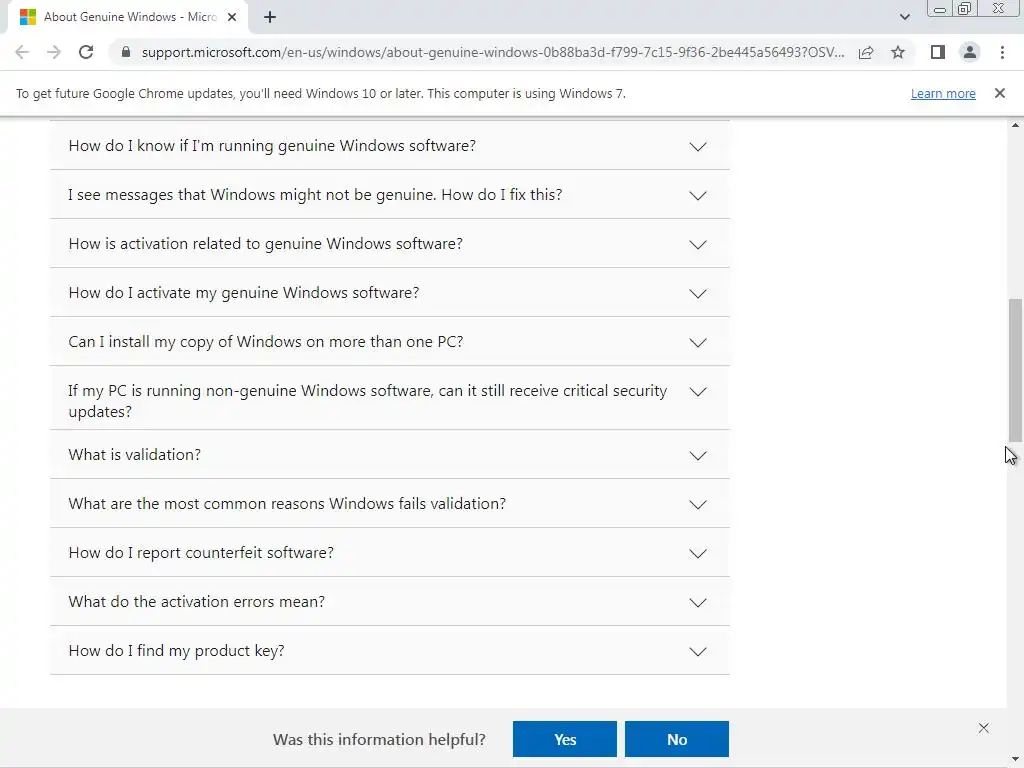Click No for helpful information
Screen dimensions: 1024x768
click(x=677, y=739)
